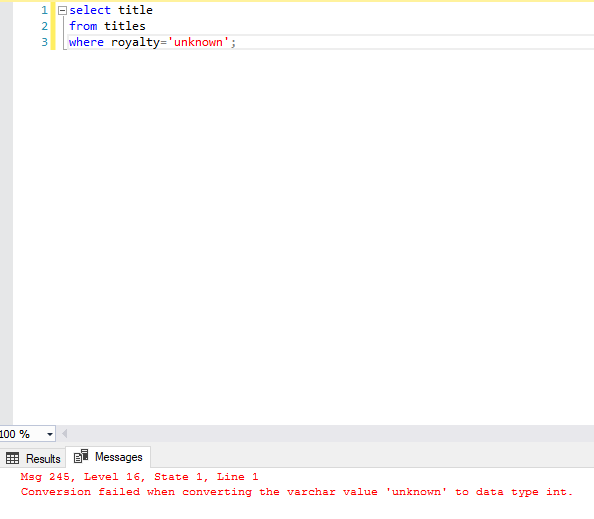Click the column name 'royalty'
Screen dimensions: 594x519
[135, 43]
